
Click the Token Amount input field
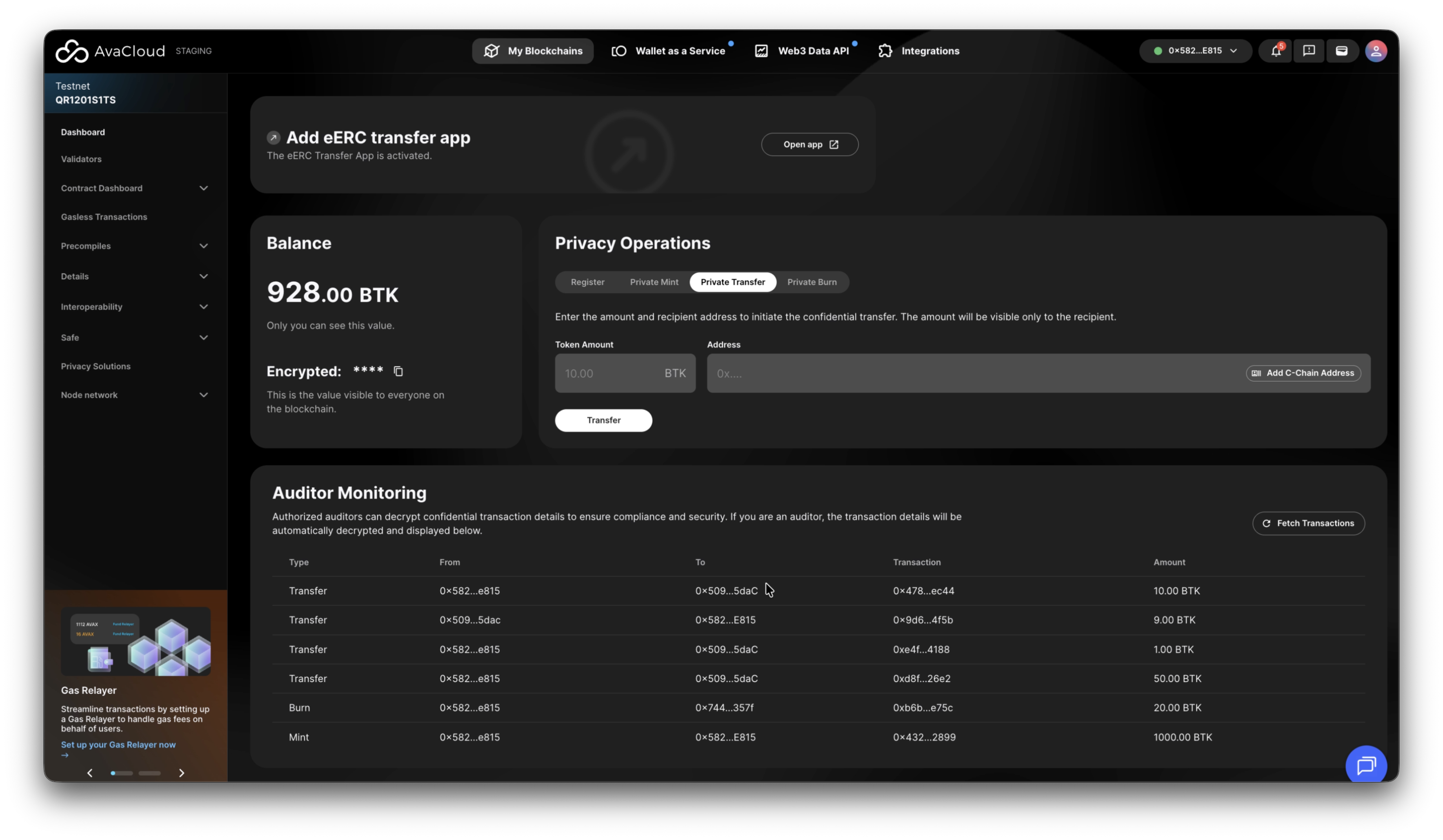(607, 373)
